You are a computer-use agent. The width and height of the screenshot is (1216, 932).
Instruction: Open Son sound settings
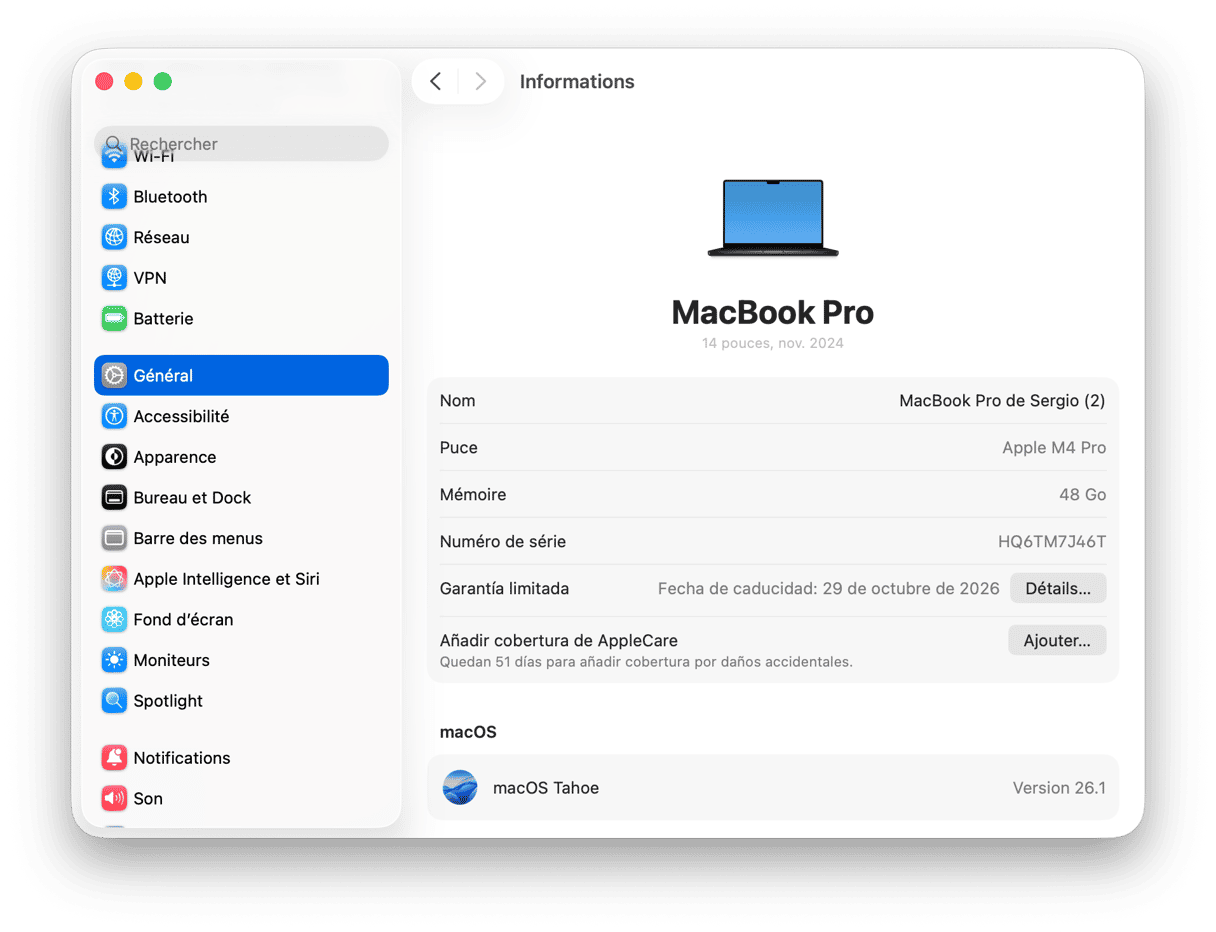[148, 799]
